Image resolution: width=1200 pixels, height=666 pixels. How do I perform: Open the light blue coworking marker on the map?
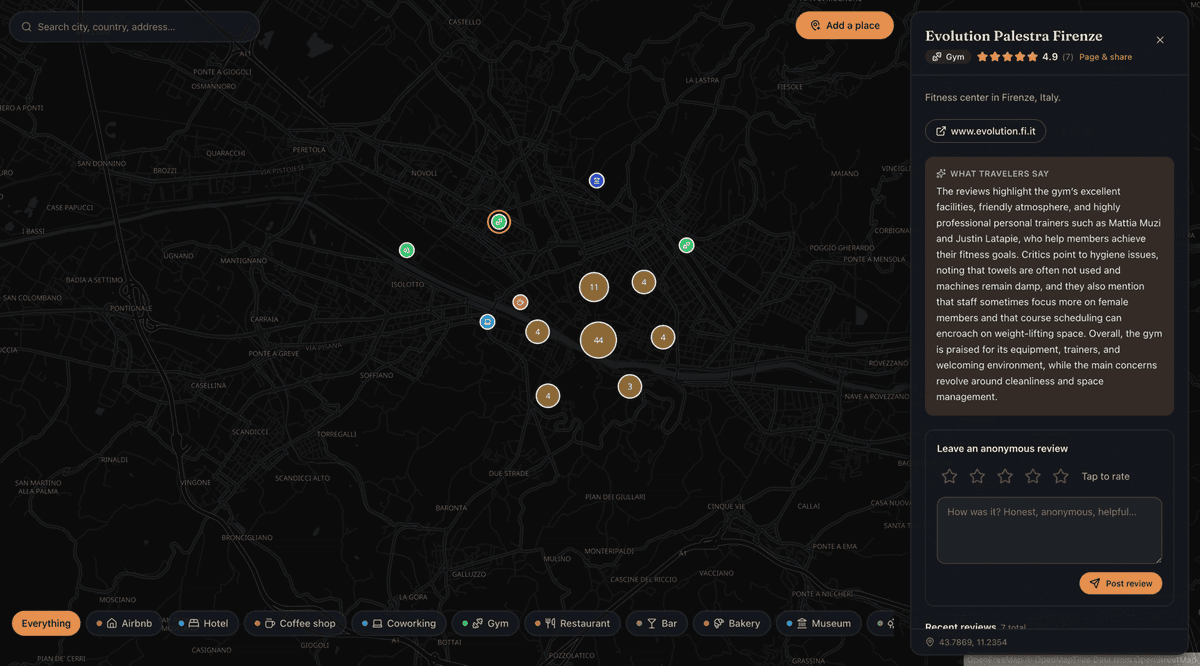487,322
